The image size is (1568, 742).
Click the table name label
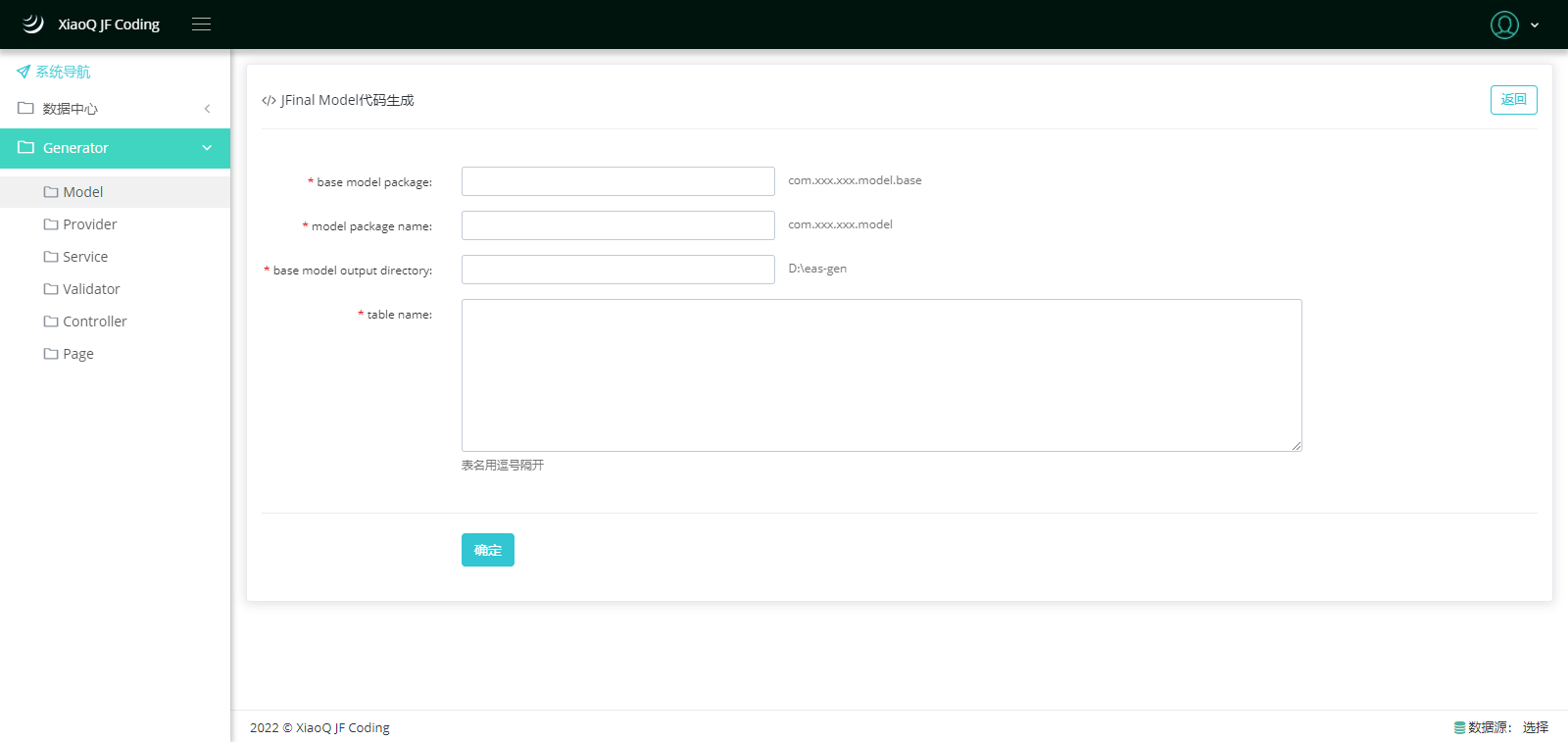400,315
